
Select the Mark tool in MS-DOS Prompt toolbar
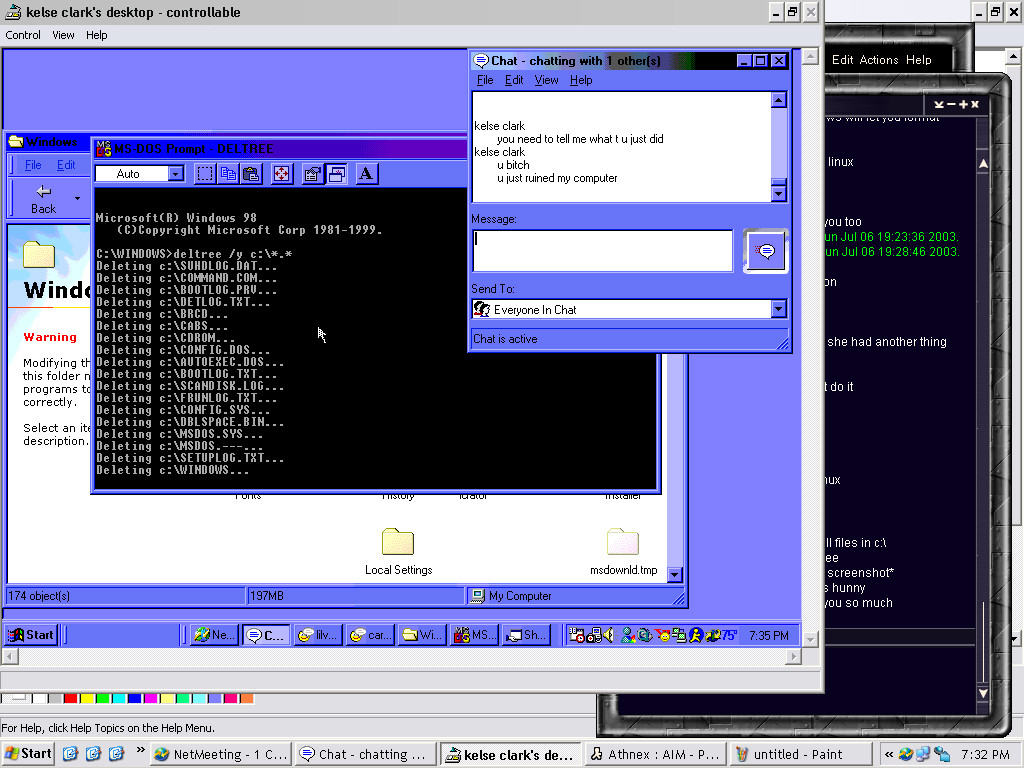pos(205,174)
